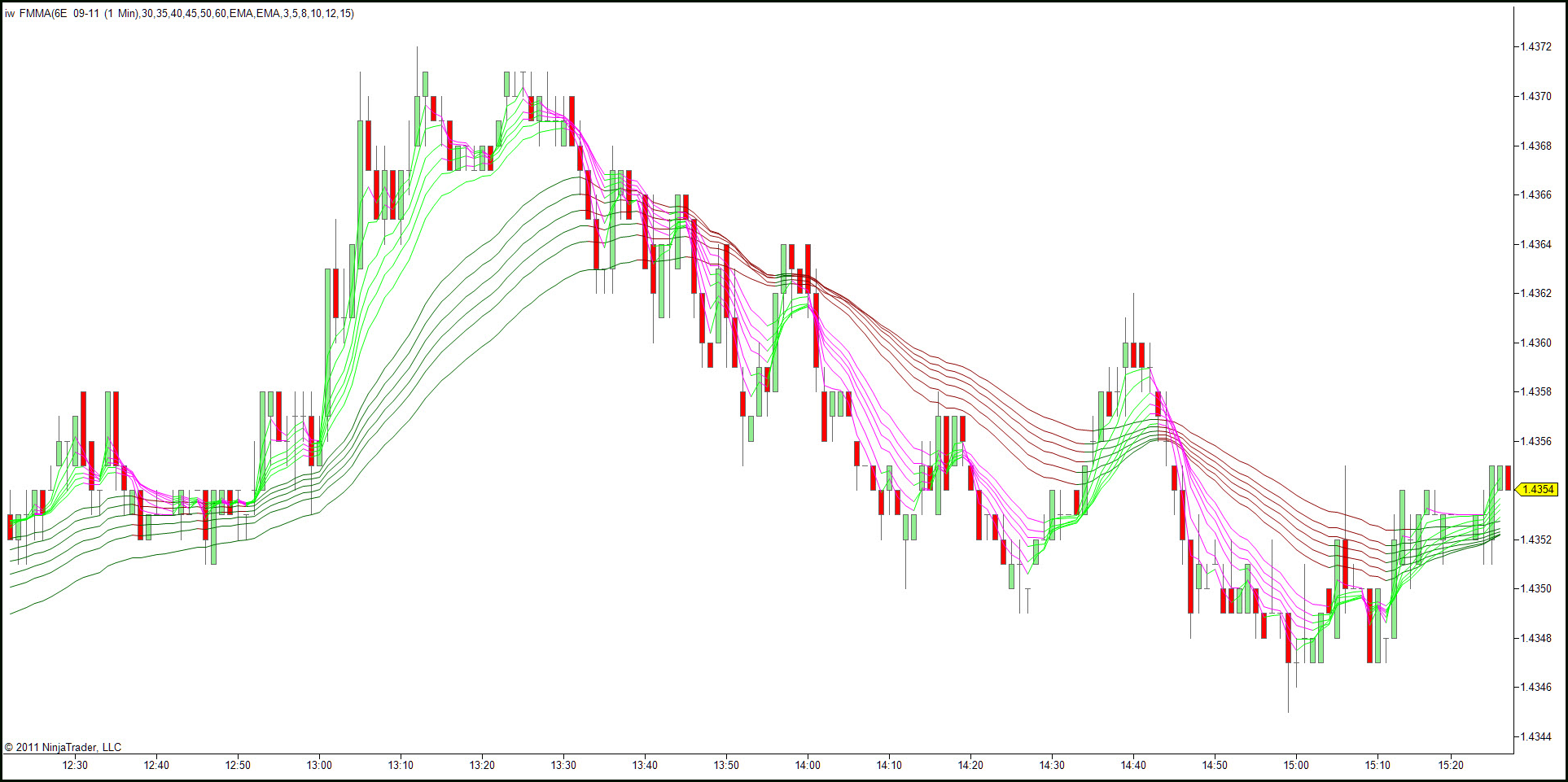1568x782 pixels.
Task: Click the FMMA indicator label at top
Action: tap(179, 14)
